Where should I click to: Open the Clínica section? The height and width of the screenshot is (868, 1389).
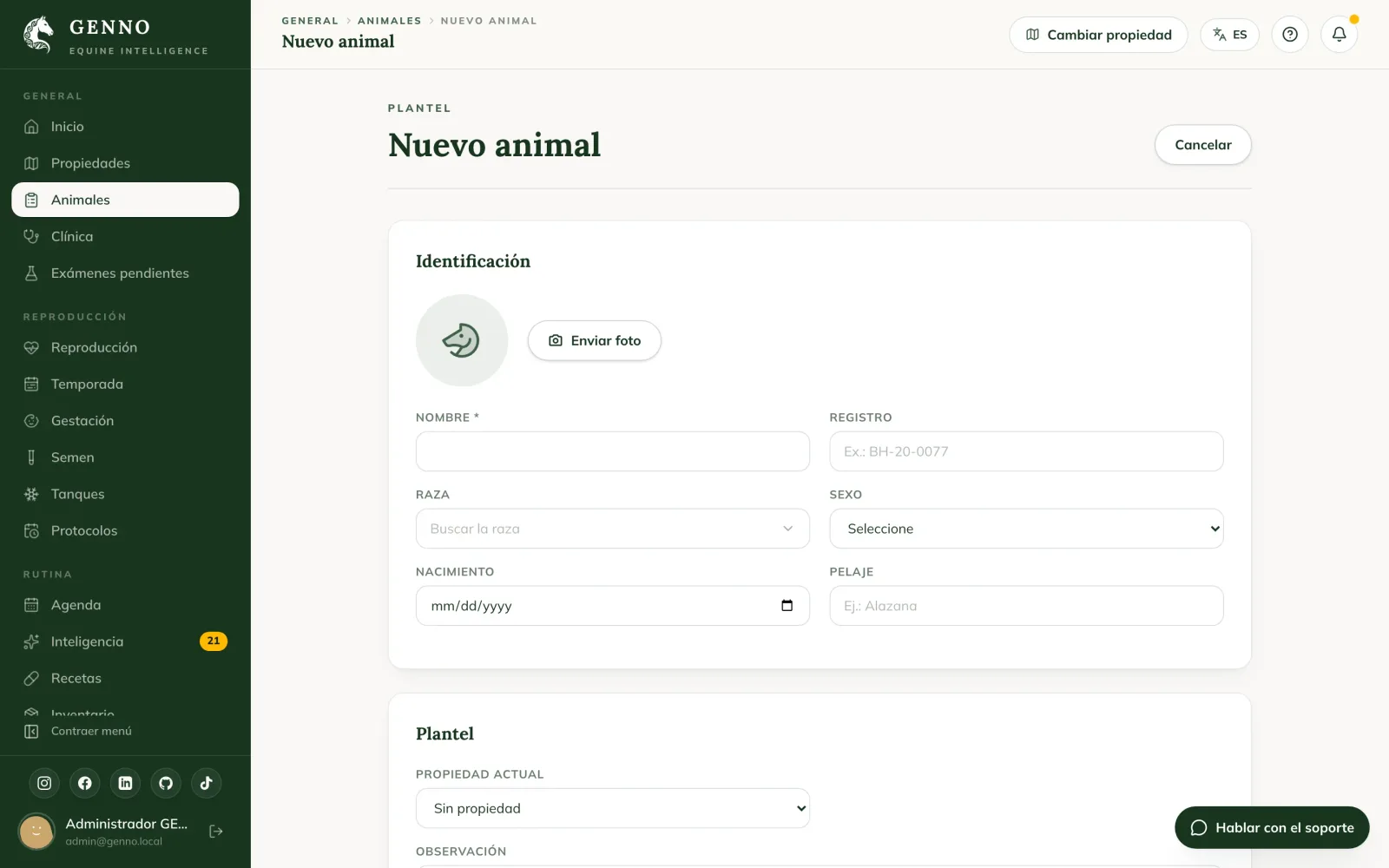125,236
